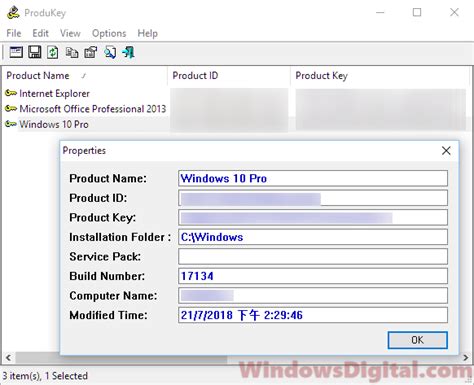Maximize the ProduKey window
Screen dimensions: 474x385
(417, 12)
